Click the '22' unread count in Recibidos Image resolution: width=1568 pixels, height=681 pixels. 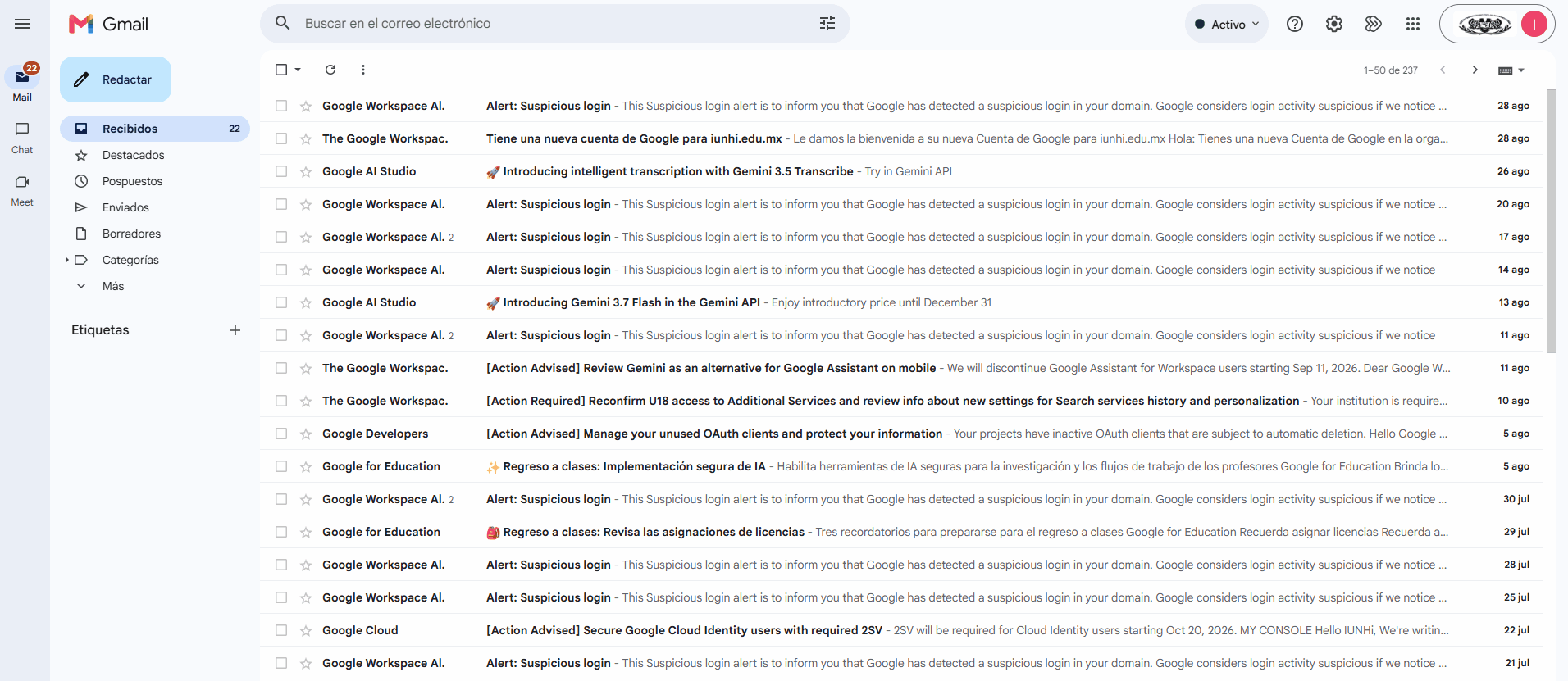(x=235, y=129)
